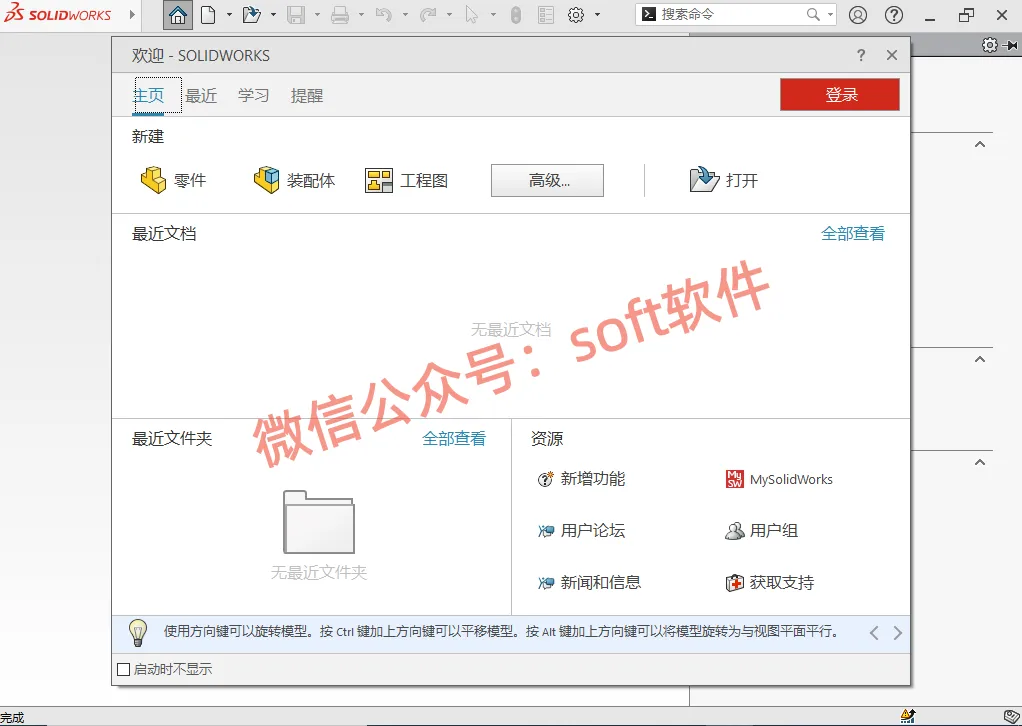Click the user account login icon
The image size is (1022, 726).
[x=858, y=14]
